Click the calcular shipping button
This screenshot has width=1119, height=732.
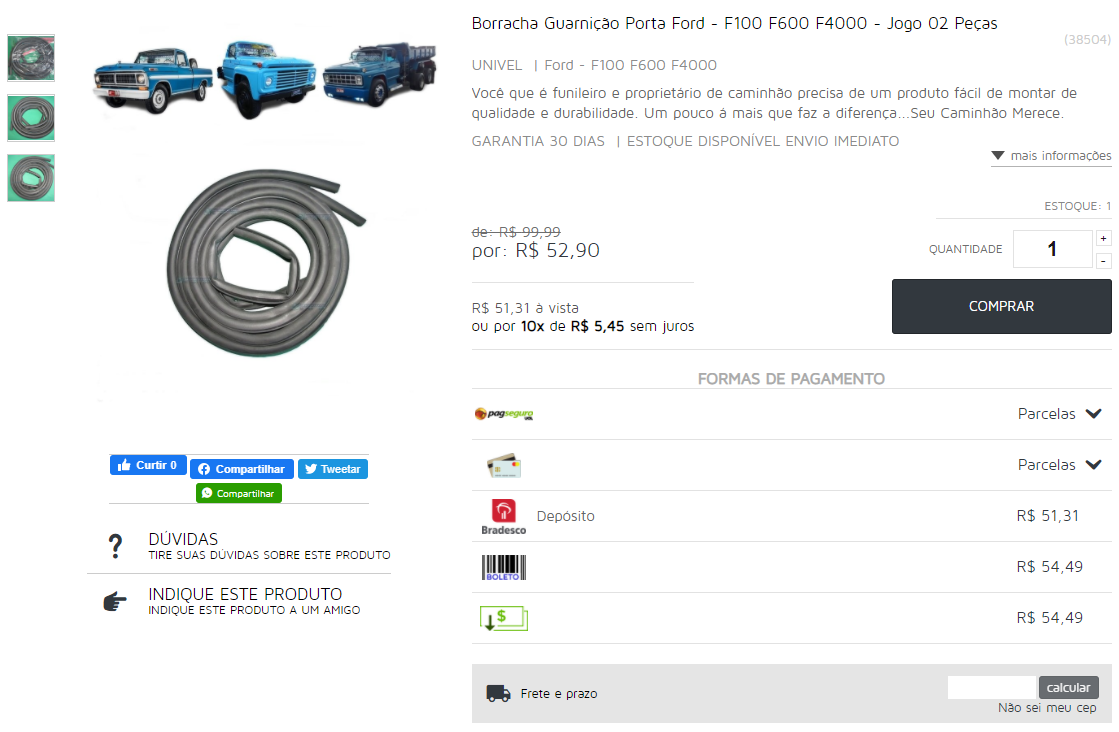(1068, 688)
